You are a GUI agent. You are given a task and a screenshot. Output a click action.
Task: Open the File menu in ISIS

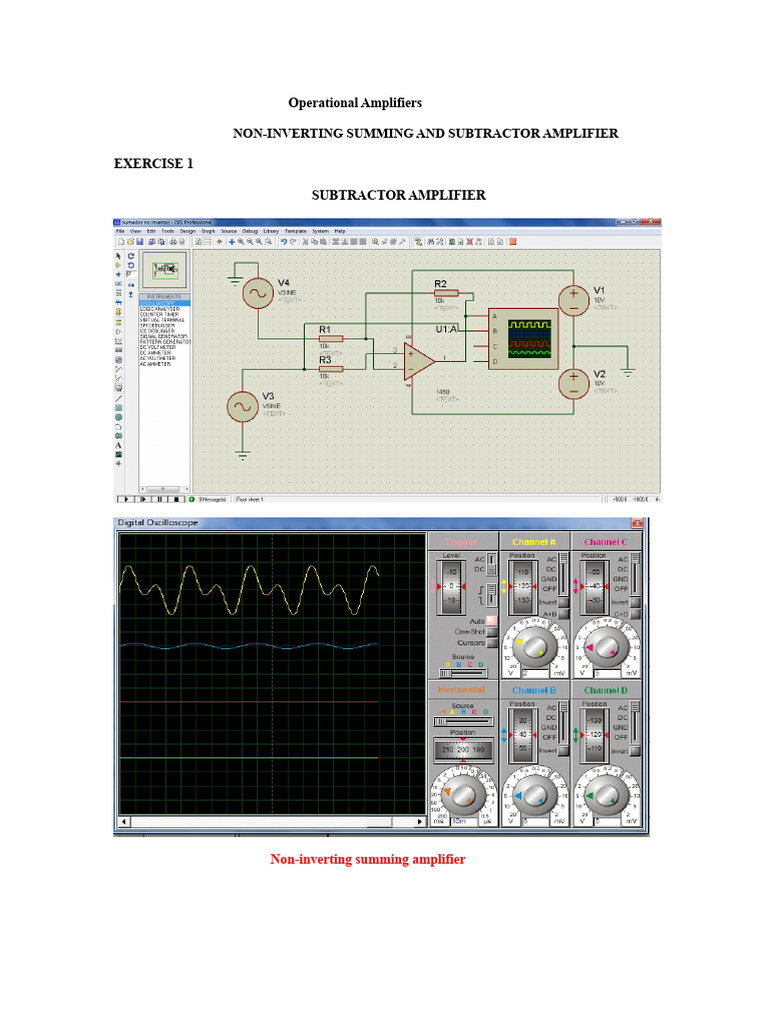120,231
